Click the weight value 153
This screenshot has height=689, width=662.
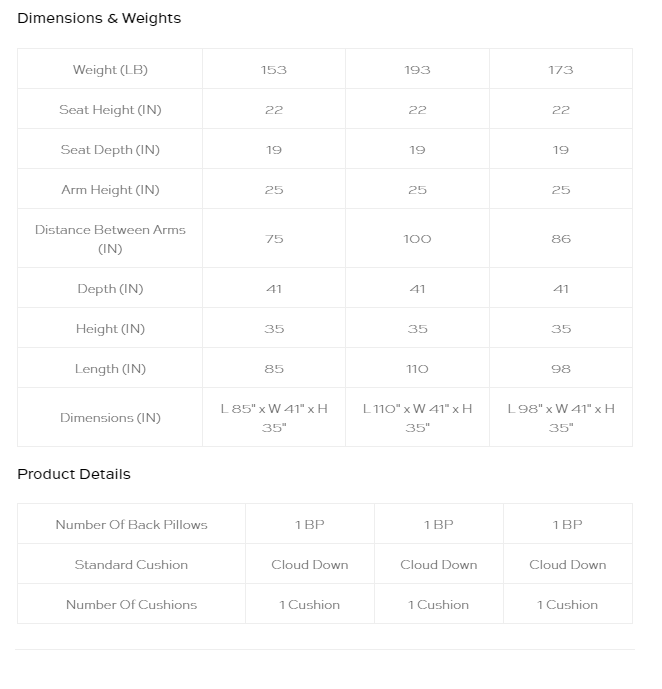(x=274, y=70)
